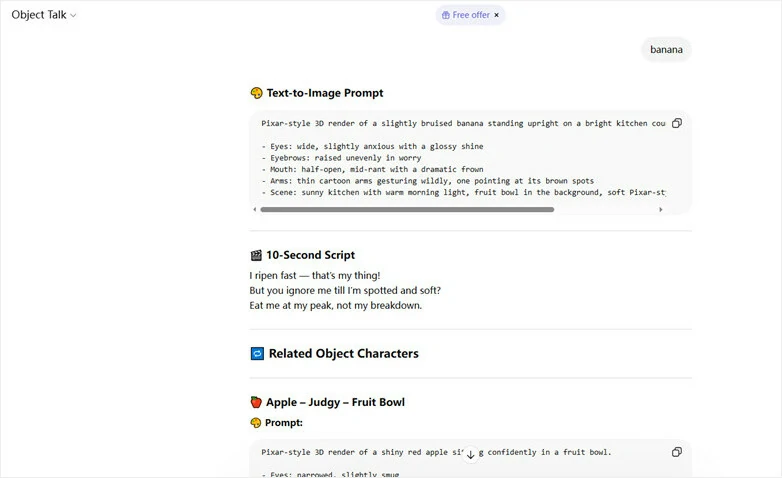Click the 'Pixar-style 3D render of a slightly bruised banana' line
782x478 pixels.
click(x=463, y=123)
